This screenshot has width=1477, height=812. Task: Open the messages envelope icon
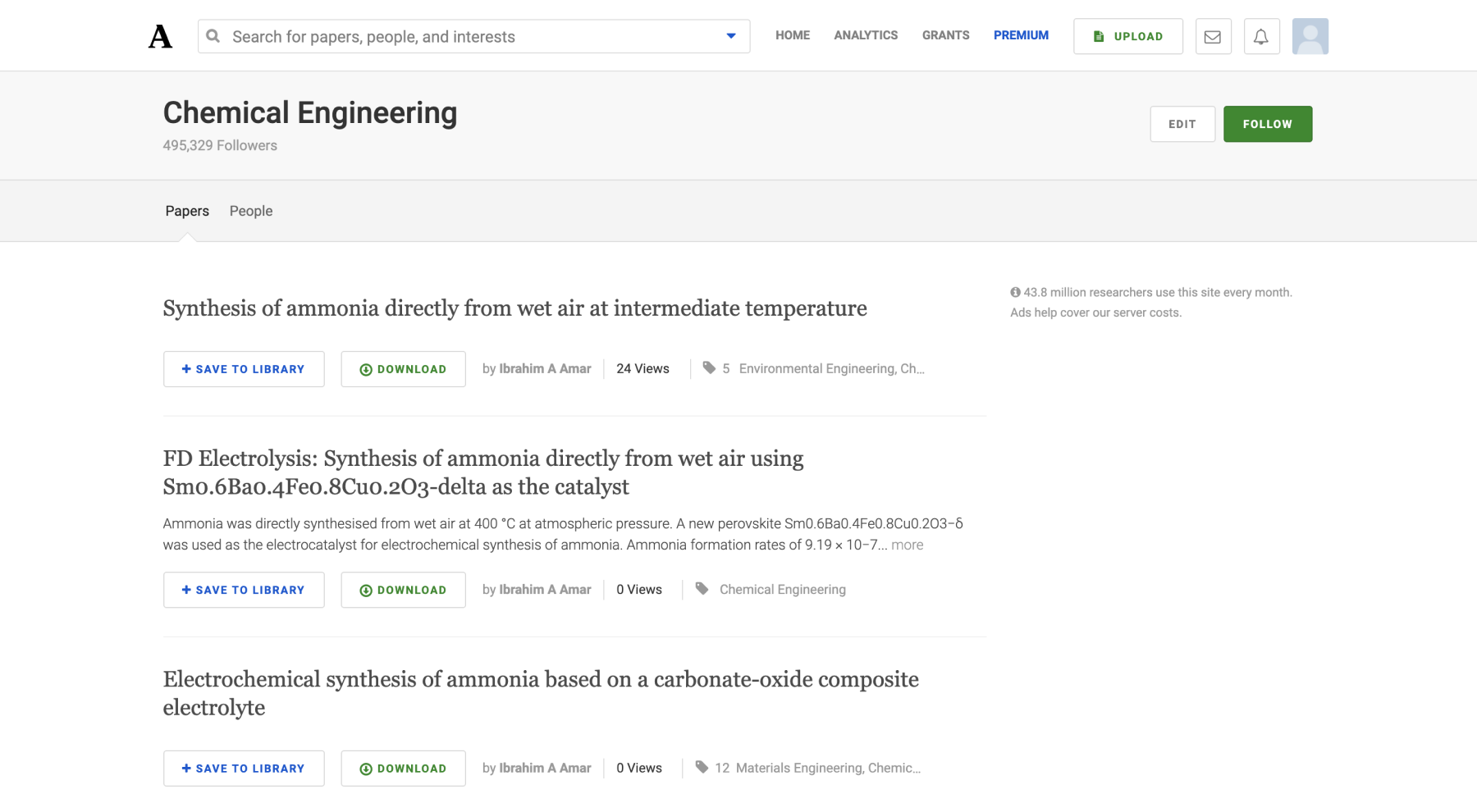[1213, 37]
